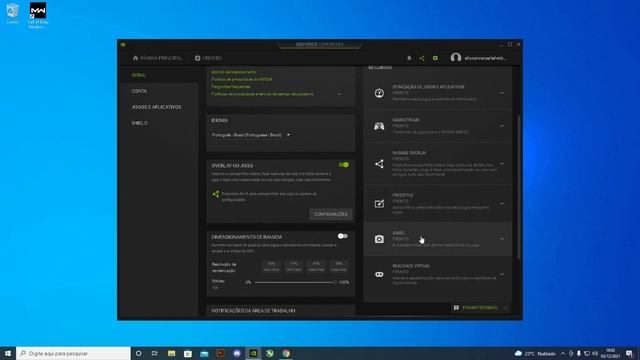Click the In-Game Overlay share icon
The height and width of the screenshot is (360, 640).
point(379,164)
